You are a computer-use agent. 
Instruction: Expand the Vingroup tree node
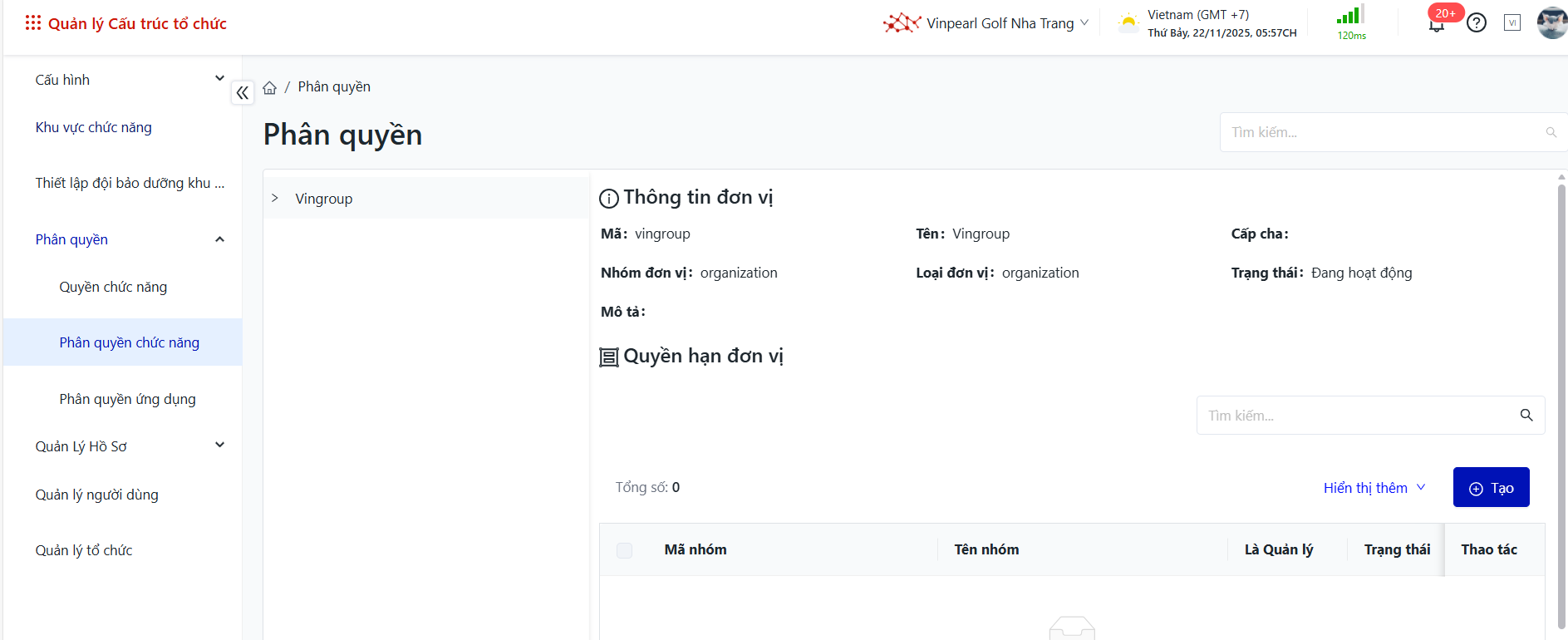(275, 199)
